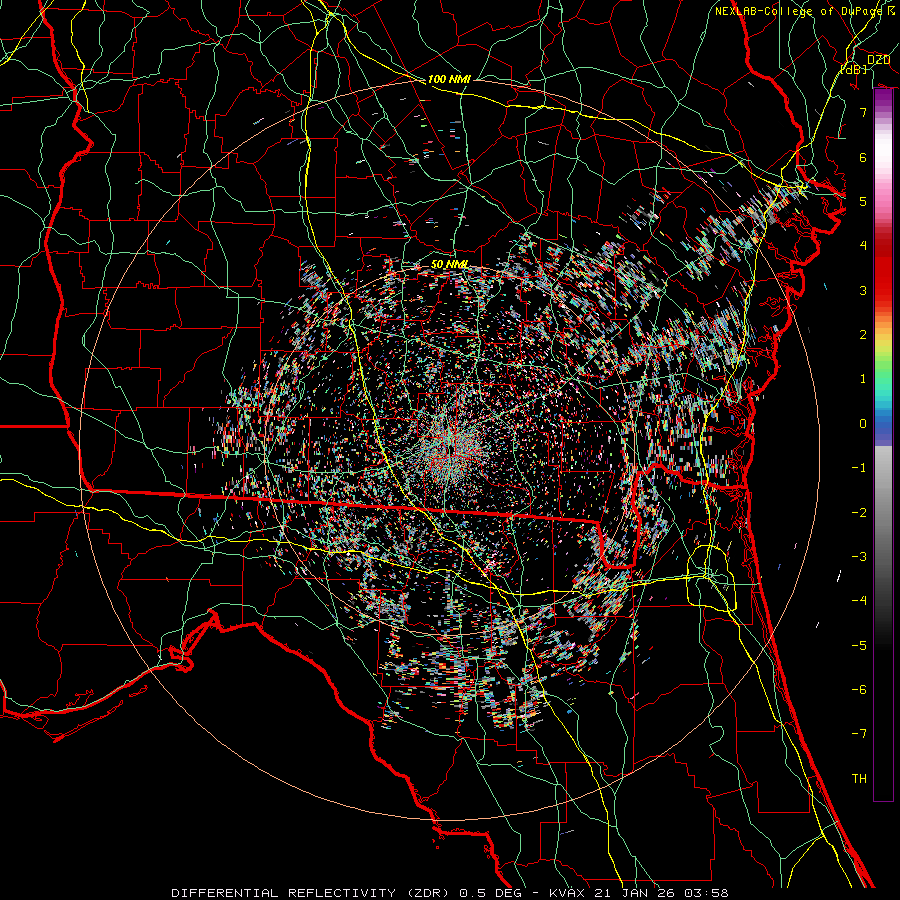Click the -1 value on the color scale
The image size is (900, 900).
pos(859,468)
